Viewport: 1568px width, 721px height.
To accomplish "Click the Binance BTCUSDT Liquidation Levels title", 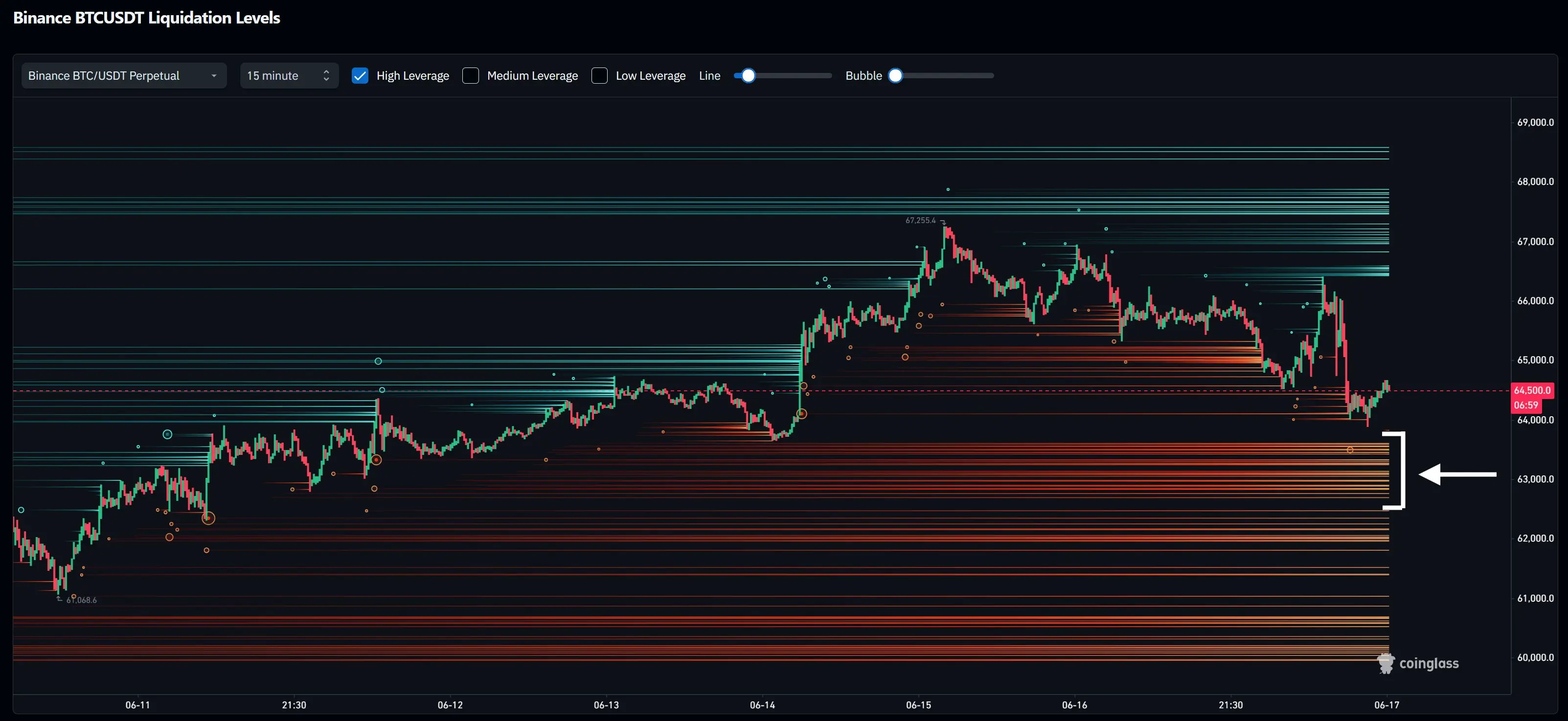I will tap(147, 18).
